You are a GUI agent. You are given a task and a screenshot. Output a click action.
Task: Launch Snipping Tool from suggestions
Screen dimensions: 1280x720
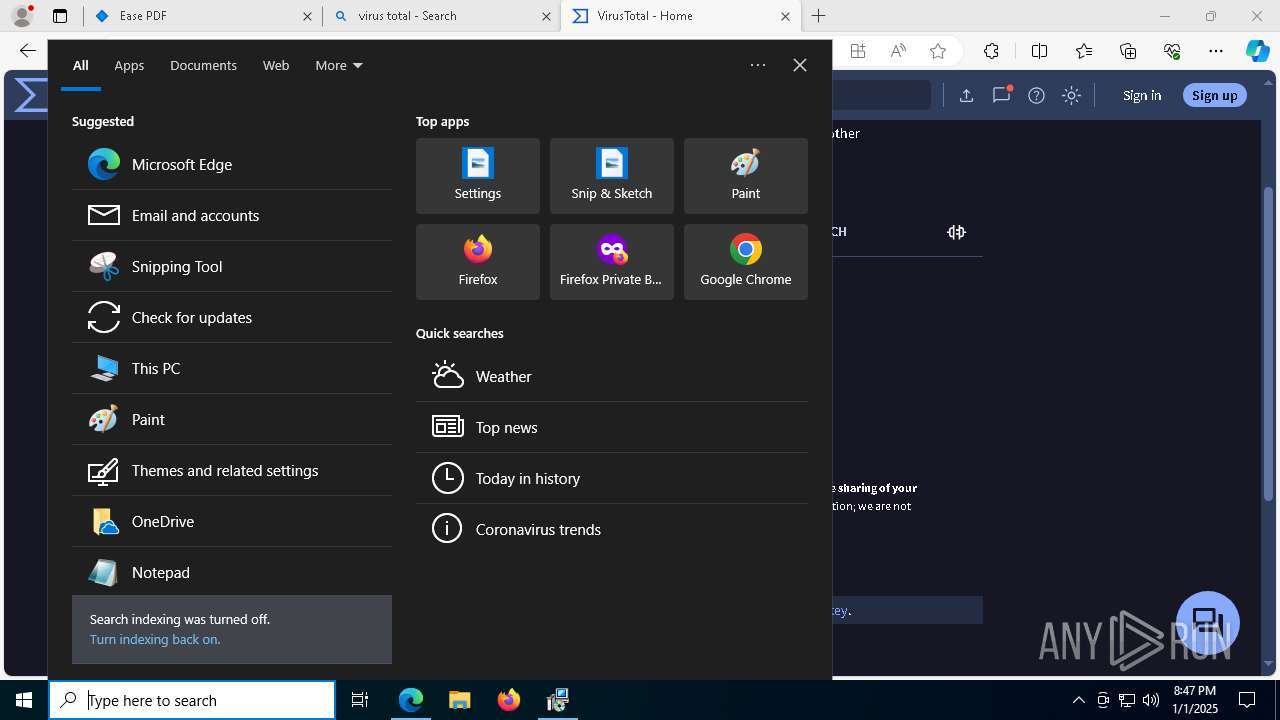[x=231, y=266]
